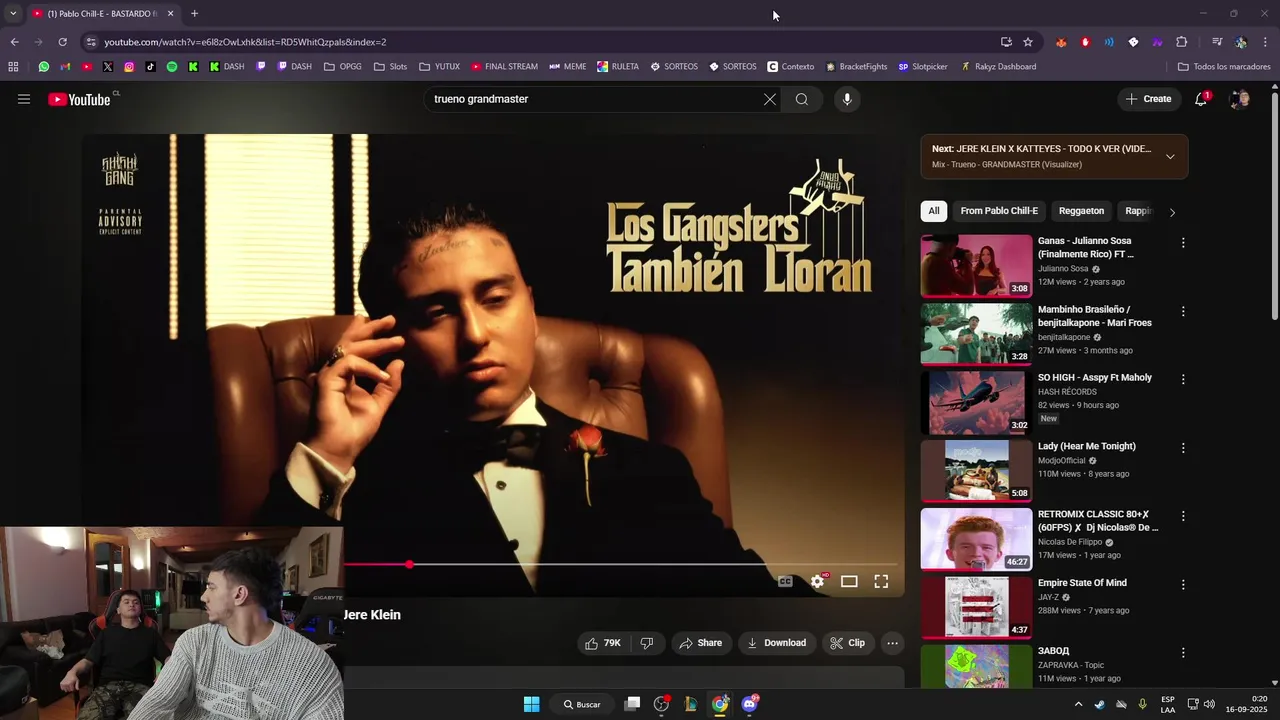Download the video
This screenshot has width=1280, height=720.
777,643
